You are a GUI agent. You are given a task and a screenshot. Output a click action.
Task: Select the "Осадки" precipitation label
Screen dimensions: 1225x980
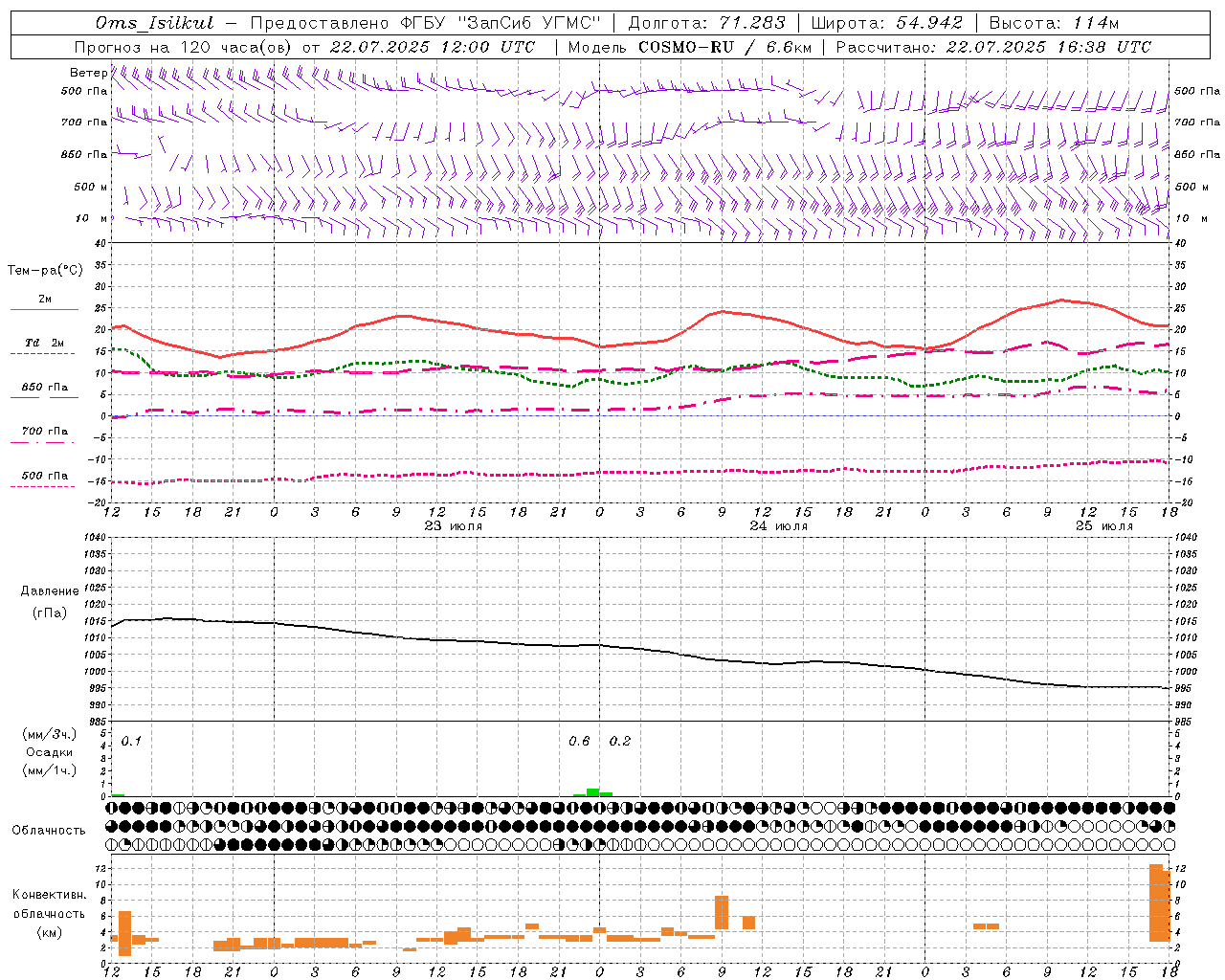50,752
